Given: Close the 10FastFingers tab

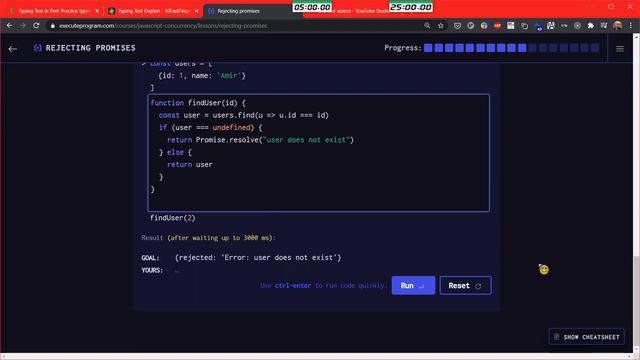Looking at the screenshot, I should 196,11.
